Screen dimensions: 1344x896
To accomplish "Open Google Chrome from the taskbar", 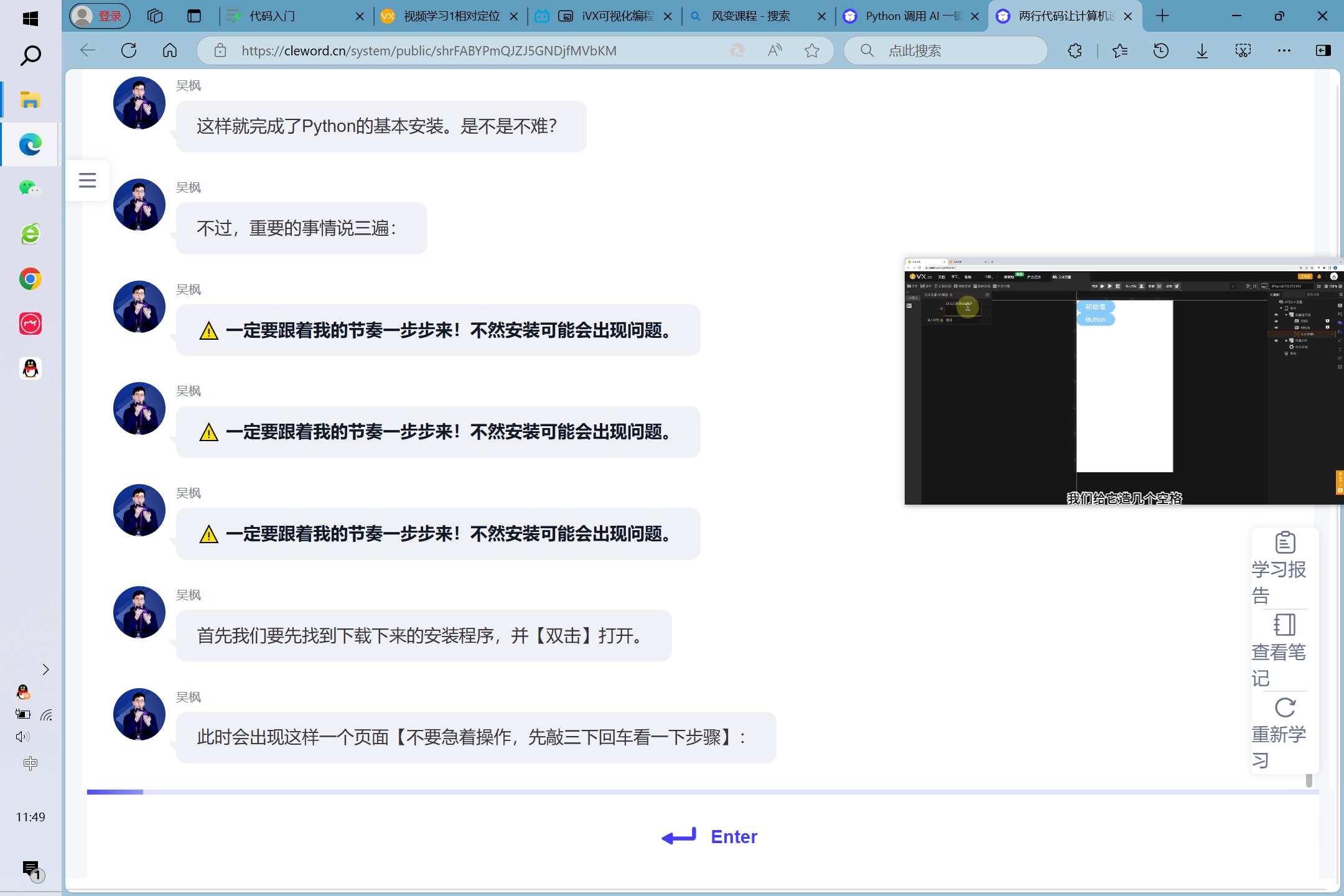I will point(30,279).
